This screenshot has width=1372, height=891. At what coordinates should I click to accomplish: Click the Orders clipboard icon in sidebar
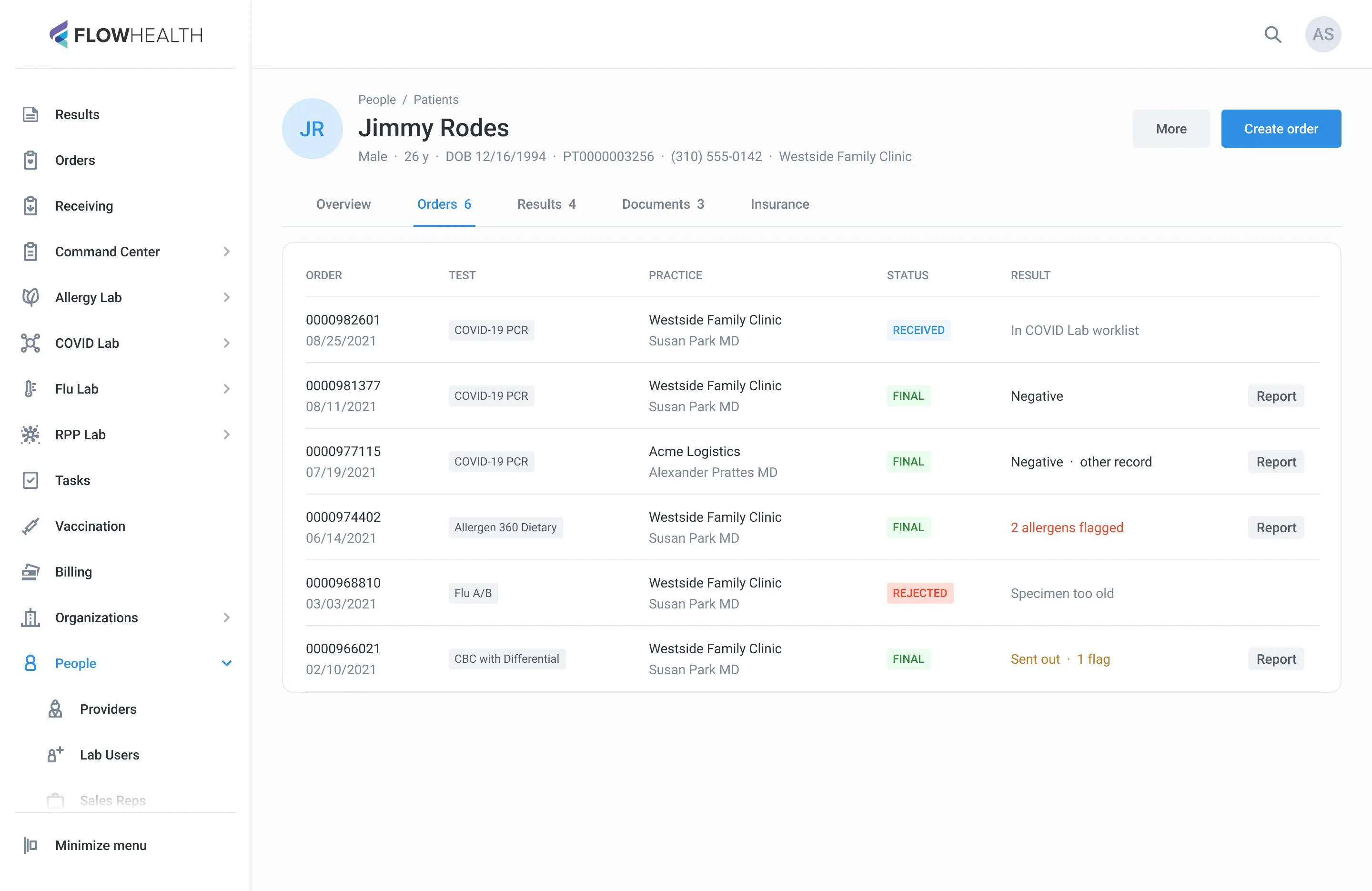coord(30,160)
